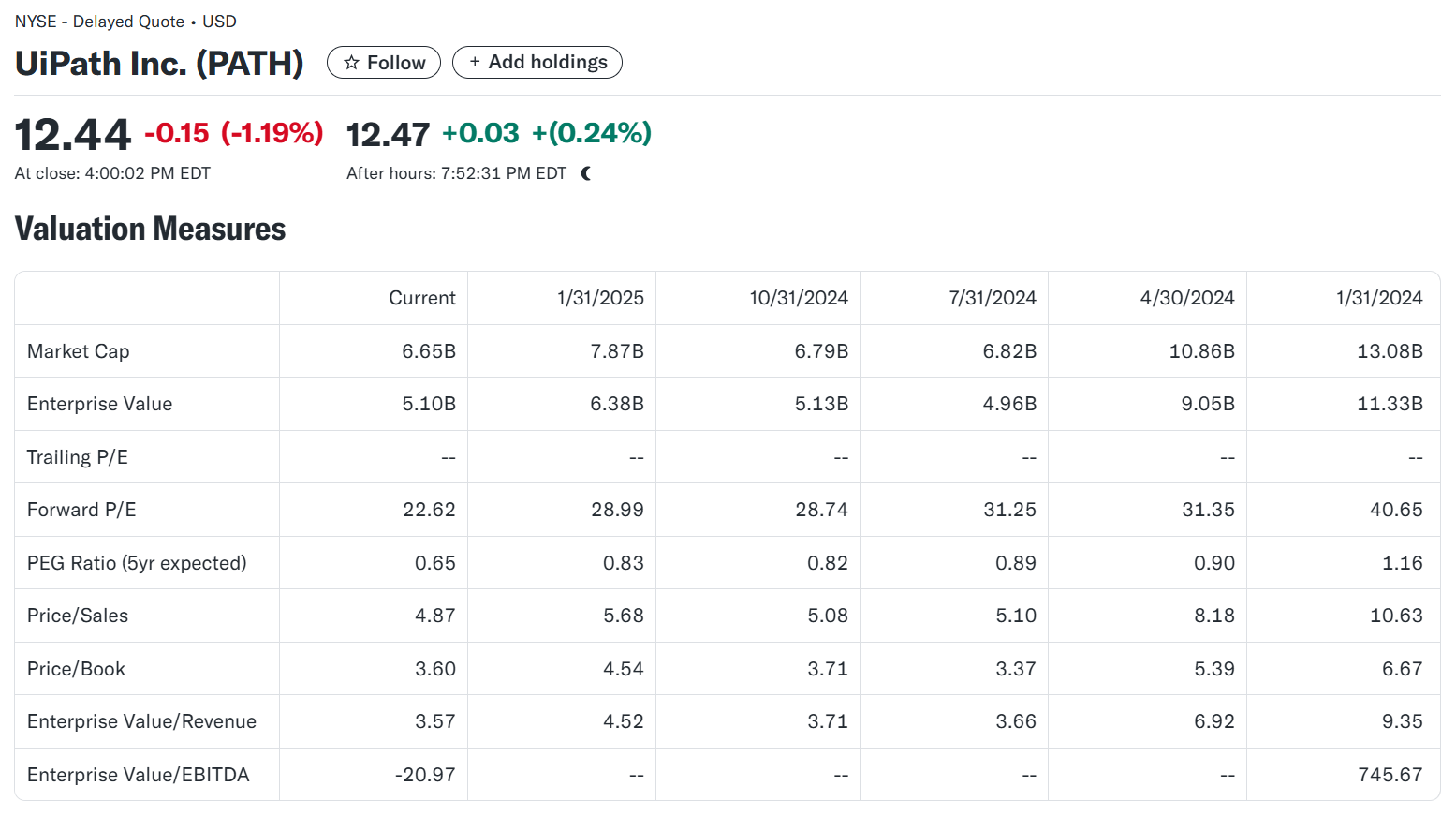Image resolution: width=1456 pixels, height=816 pixels.
Task: Click Enterprise Value 5.10B cell
Action: pyautogui.click(x=429, y=404)
